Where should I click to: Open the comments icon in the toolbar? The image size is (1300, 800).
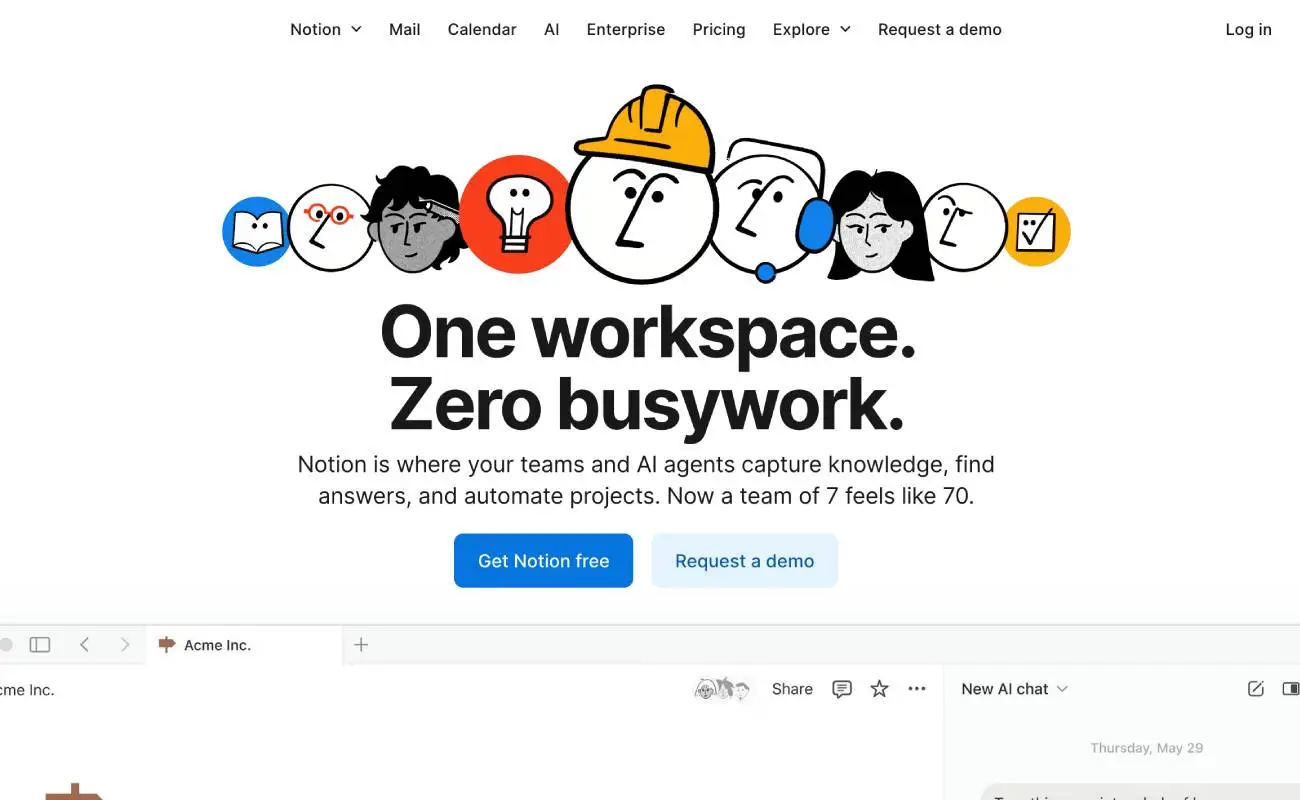coord(842,689)
